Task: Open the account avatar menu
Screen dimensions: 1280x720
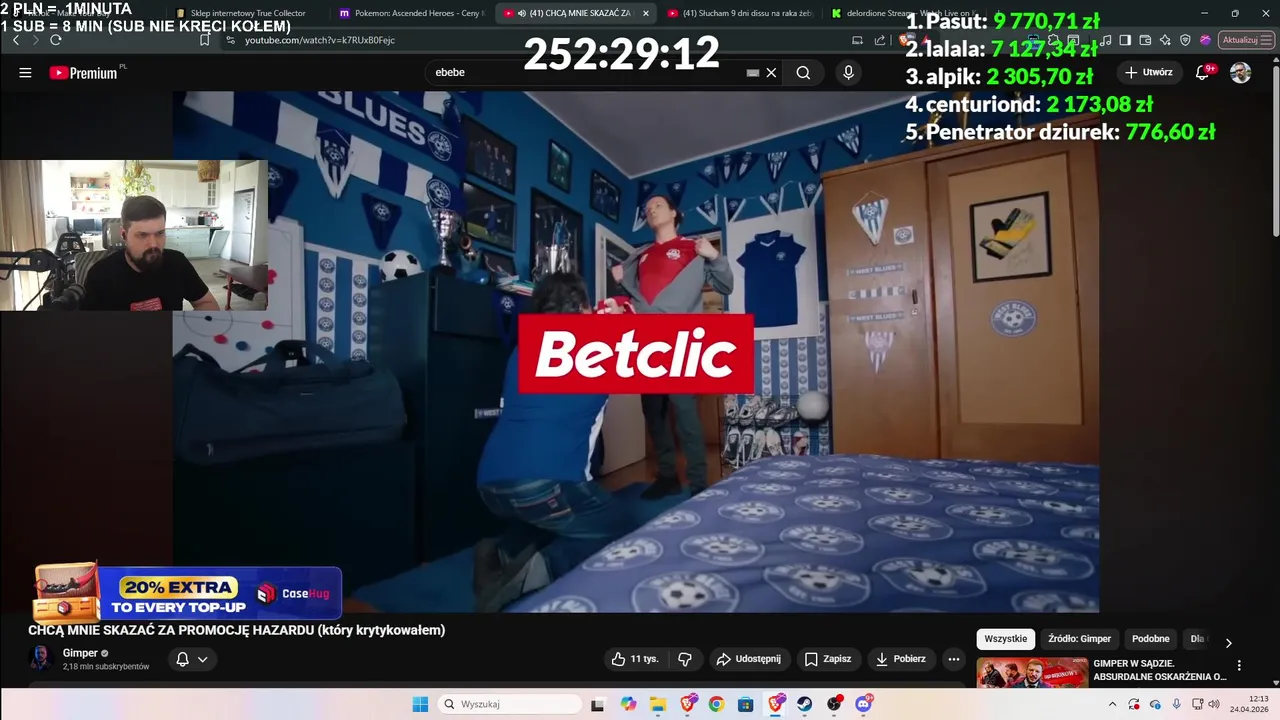Action: click(1240, 73)
